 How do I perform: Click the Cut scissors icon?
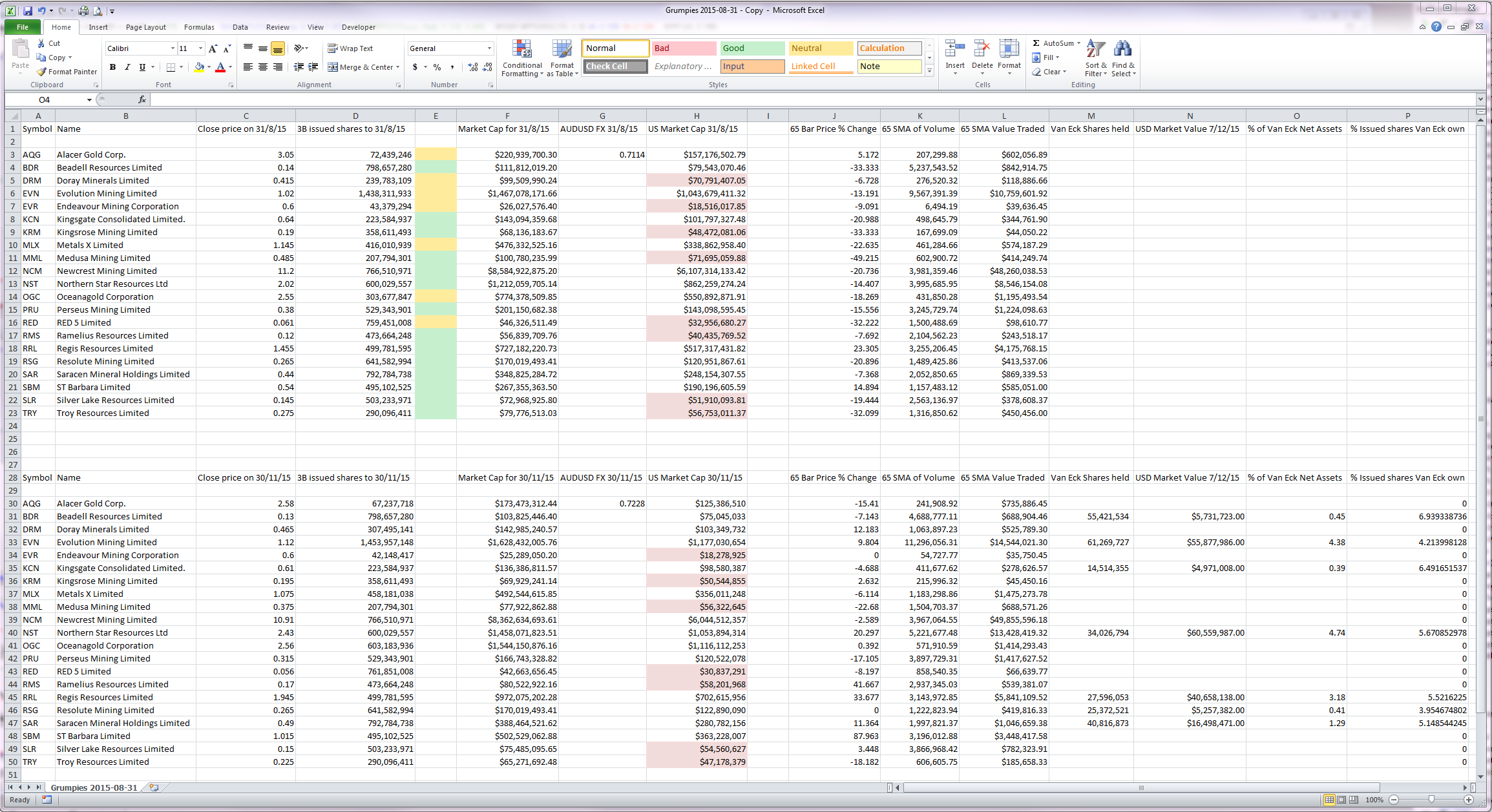[41, 43]
